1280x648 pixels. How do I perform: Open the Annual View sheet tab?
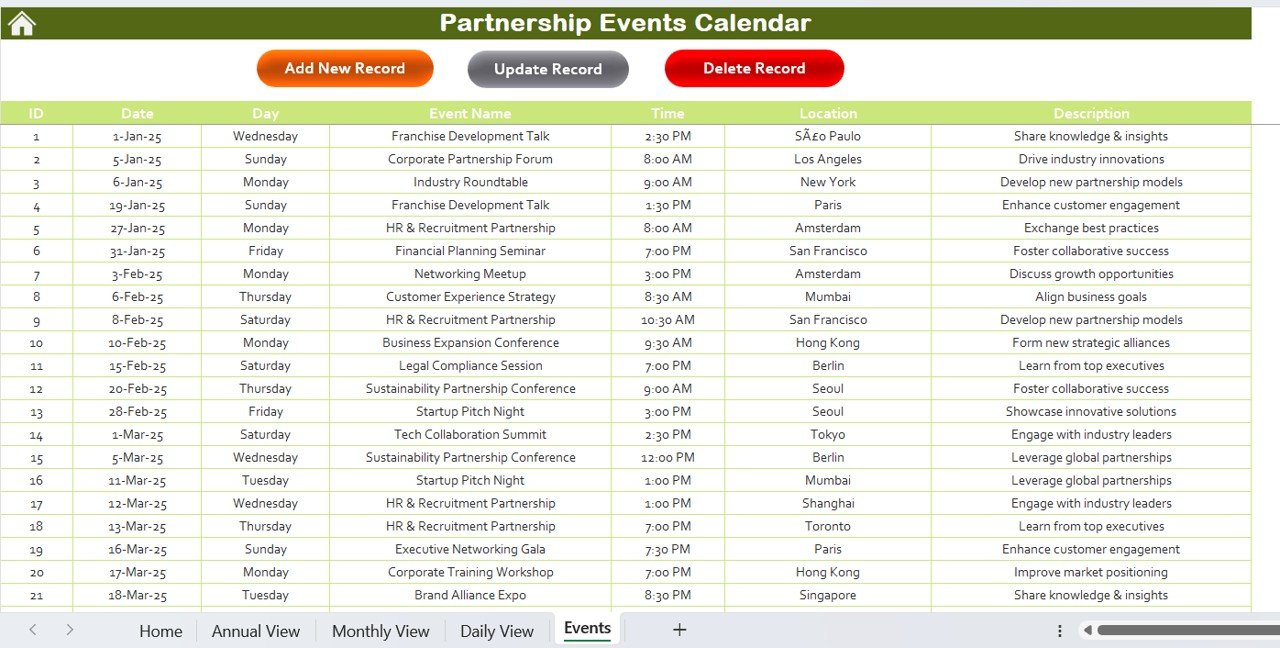[x=256, y=631]
